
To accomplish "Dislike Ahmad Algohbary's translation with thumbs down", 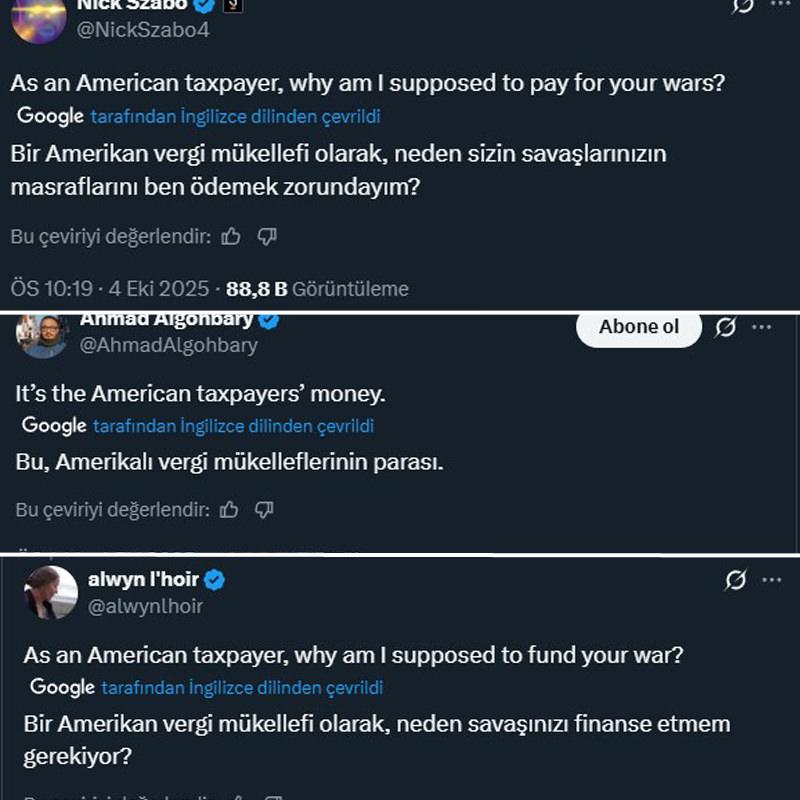I will pyautogui.click(x=264, y=510).
